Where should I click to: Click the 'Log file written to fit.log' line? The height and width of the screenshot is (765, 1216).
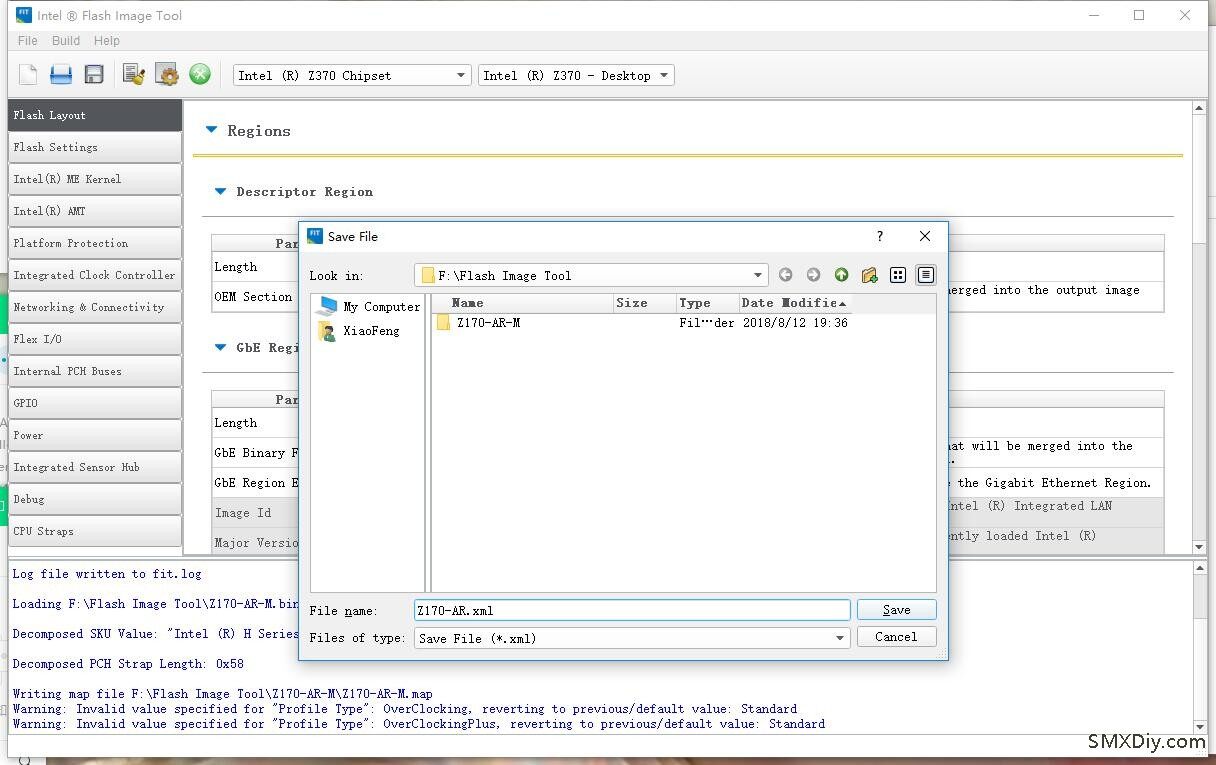[x=107, y=574]
